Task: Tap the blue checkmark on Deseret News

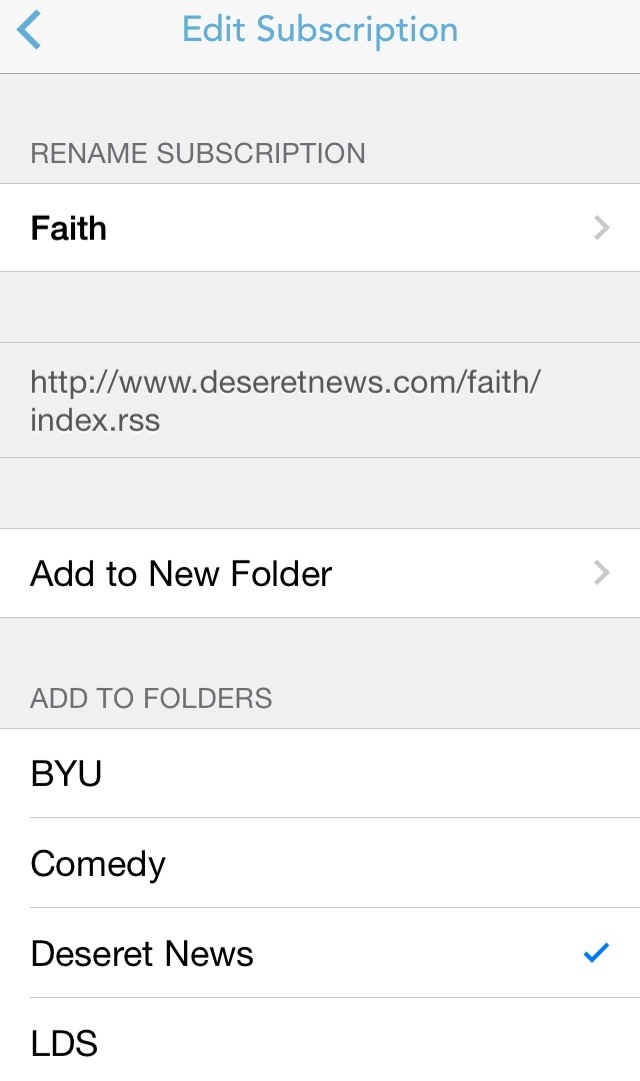Action: point(596,953)
